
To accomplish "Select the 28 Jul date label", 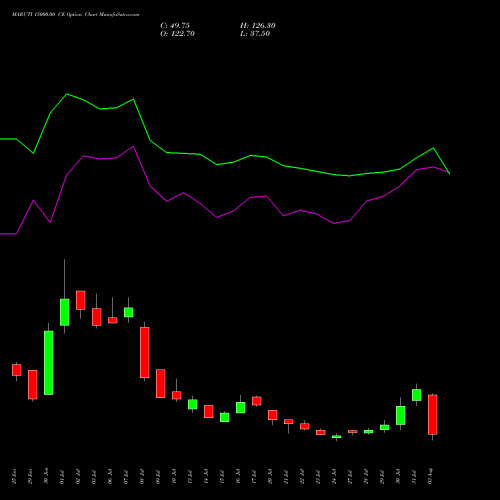I will click(x=366, y=476).
